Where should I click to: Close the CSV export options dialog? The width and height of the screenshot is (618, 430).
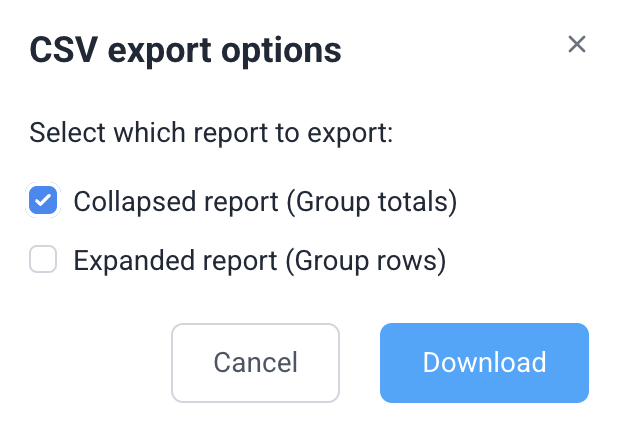coord(576,44)
